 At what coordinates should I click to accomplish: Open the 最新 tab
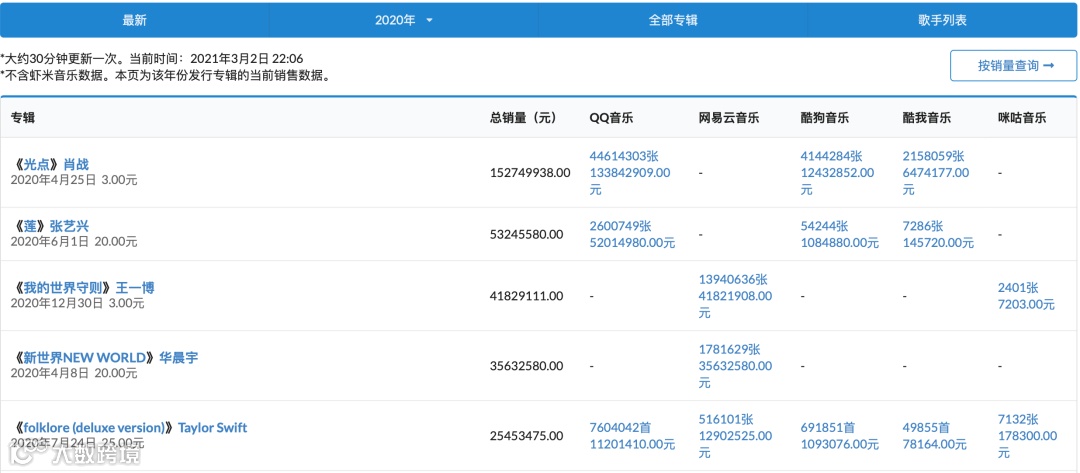134,21
